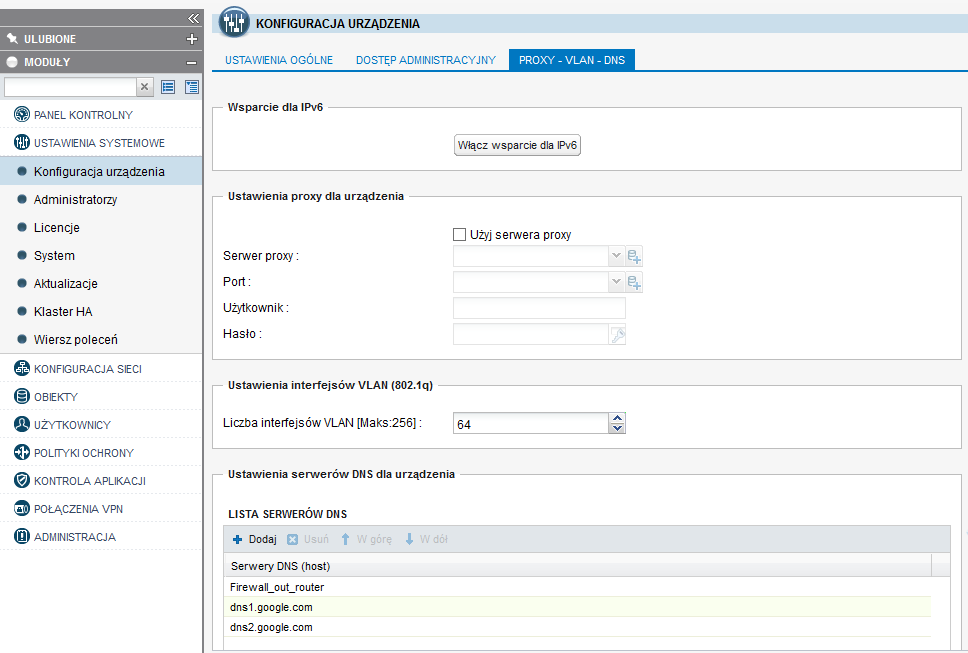Select Konfiguracja urządzenia tree item
968x653 pixels.
click(101, 172)
